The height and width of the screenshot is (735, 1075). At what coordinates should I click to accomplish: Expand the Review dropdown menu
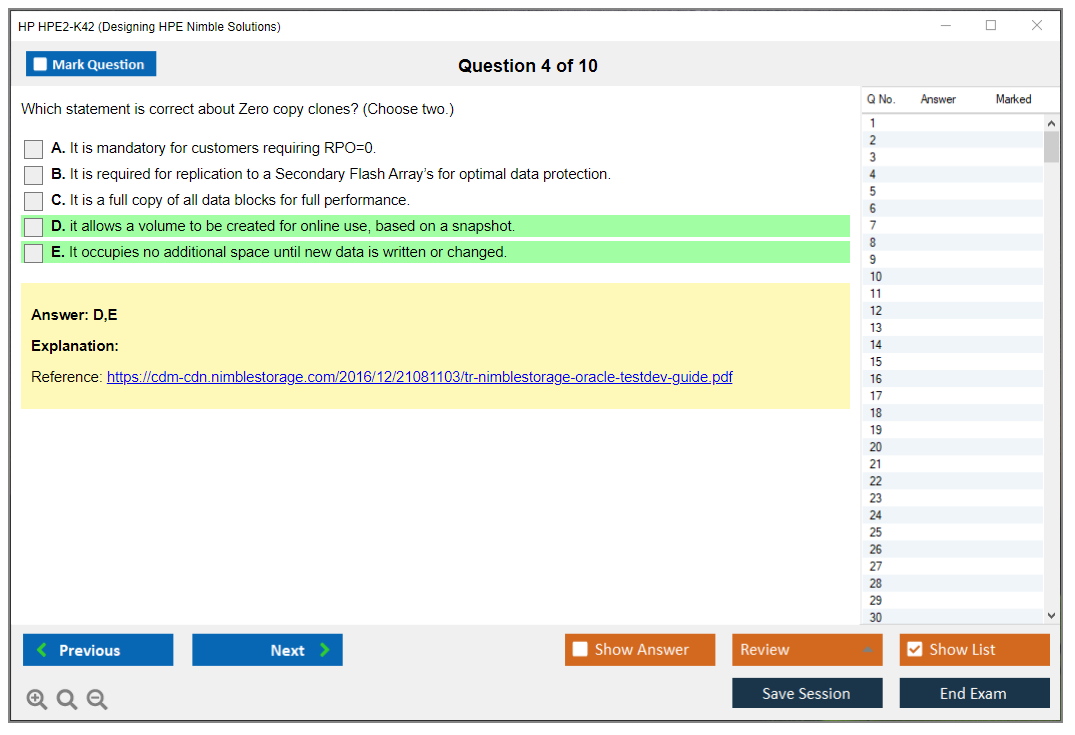click(x=867, y=650)
